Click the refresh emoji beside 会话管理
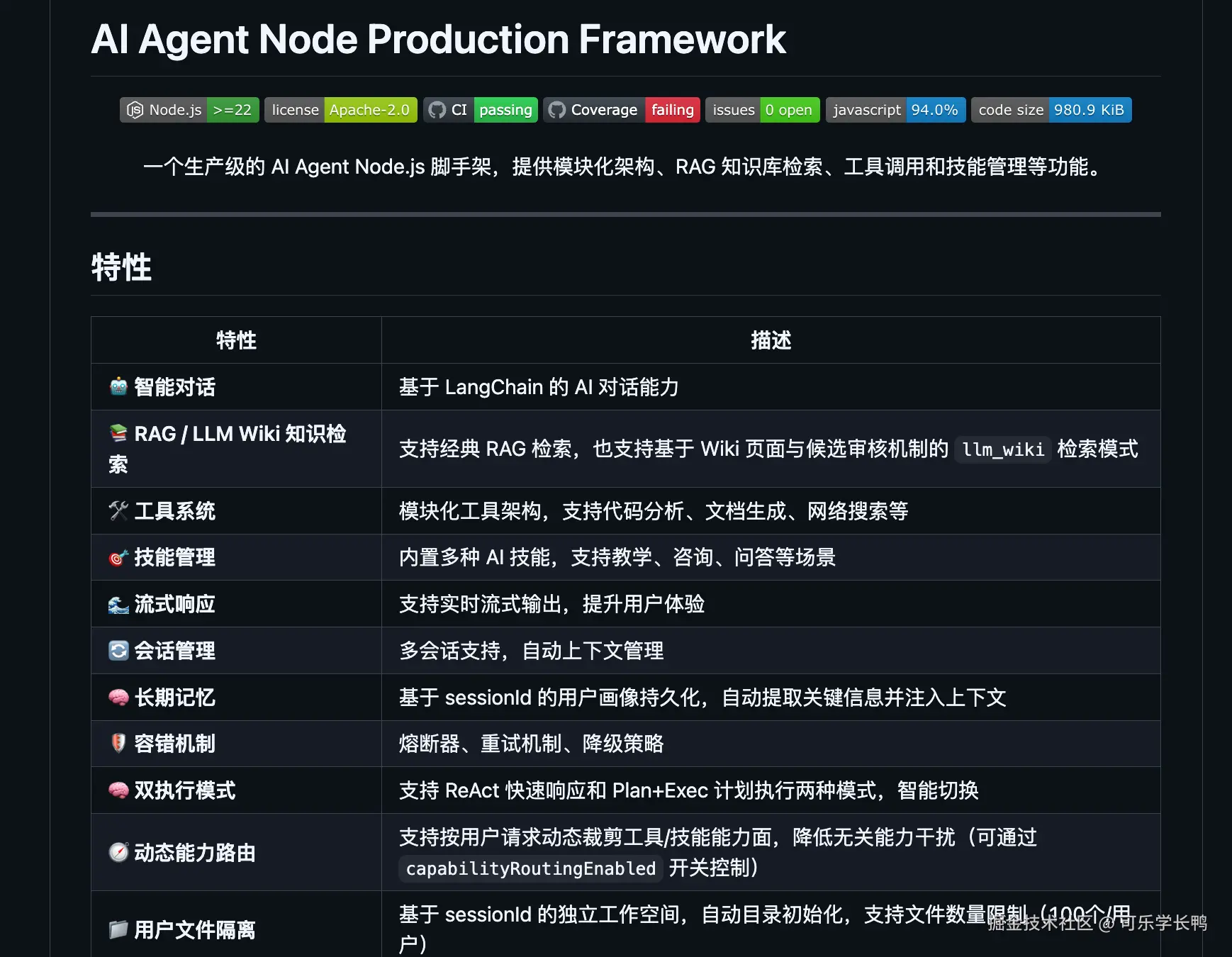Viewport: 1232px width, 957px height. coord(118,651)
